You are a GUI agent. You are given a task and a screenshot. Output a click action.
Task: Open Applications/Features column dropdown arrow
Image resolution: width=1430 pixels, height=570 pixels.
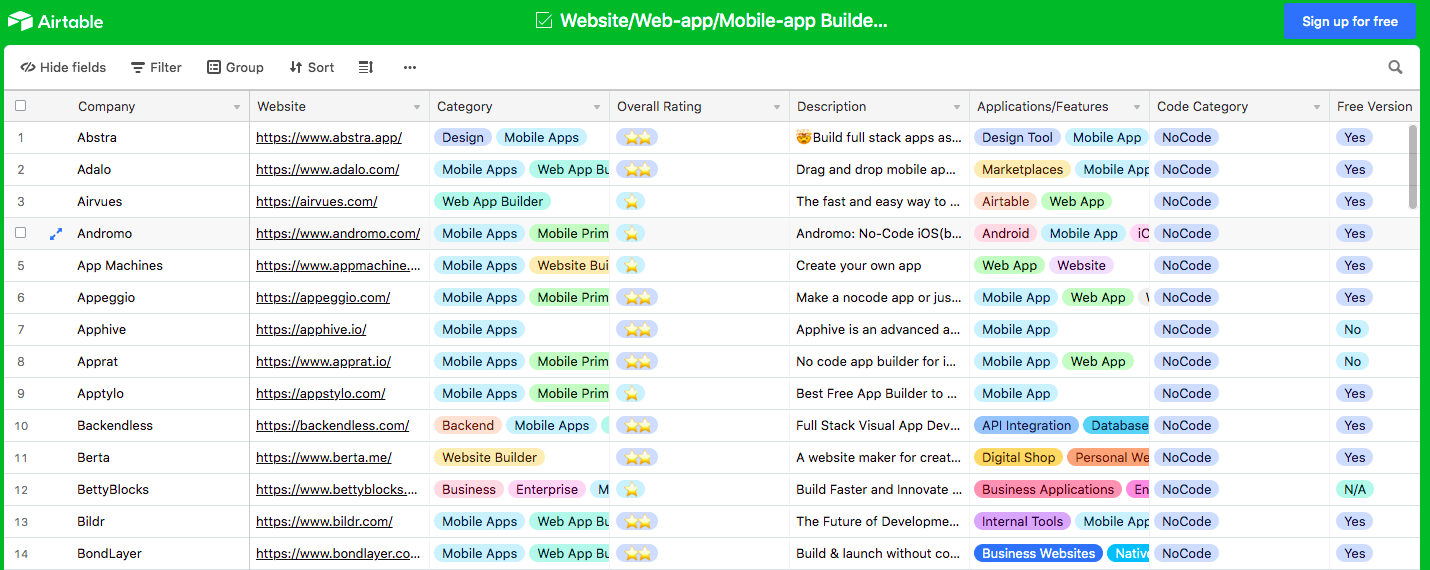(1137, 107)
